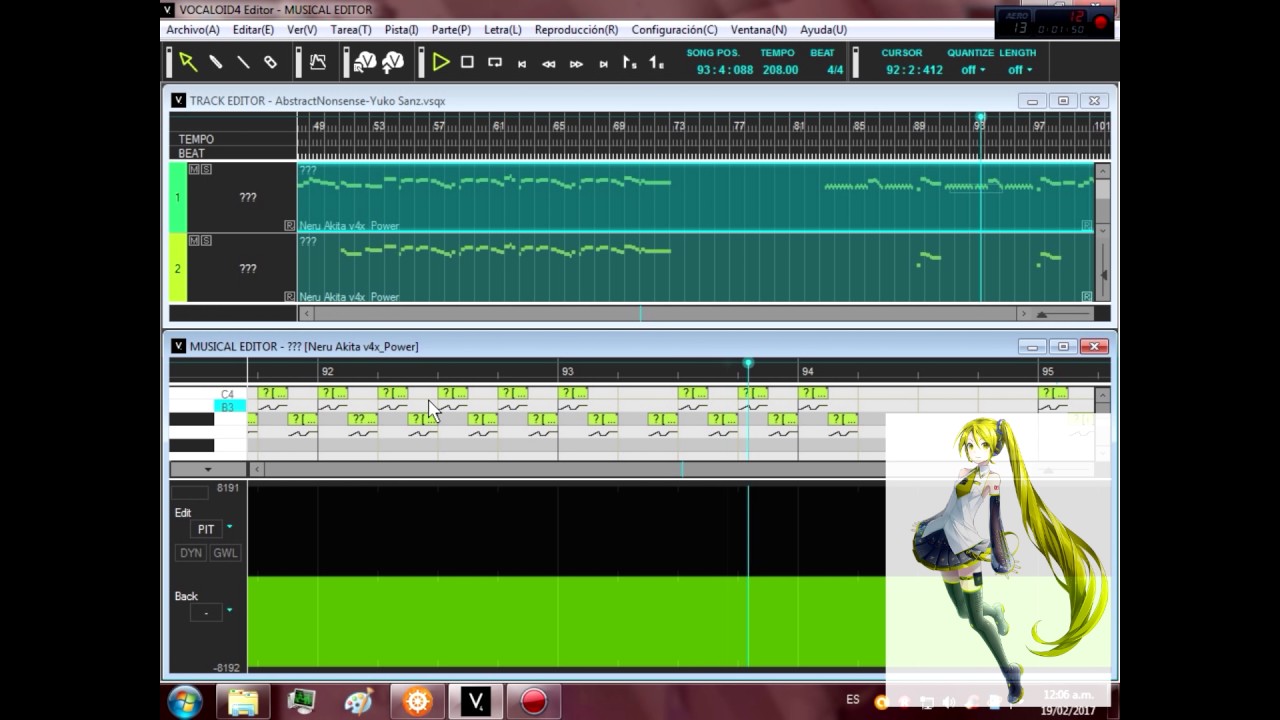
Task: Toggle the R button on track 1
Action: tap(289, 225)
